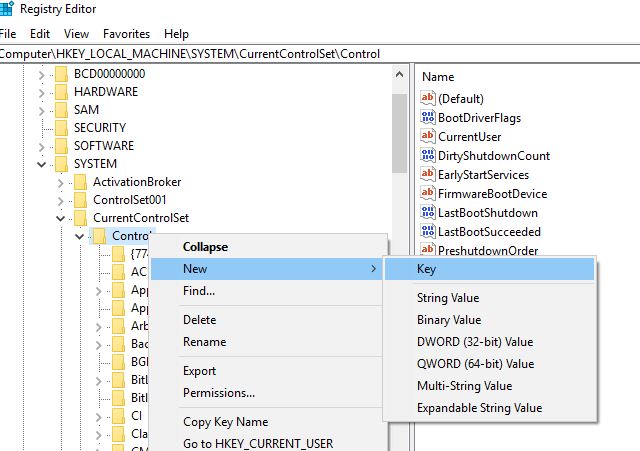Screen dimensions: 640x451
Task: Open the View menu in menu bar
Action: tap(75, 33)
